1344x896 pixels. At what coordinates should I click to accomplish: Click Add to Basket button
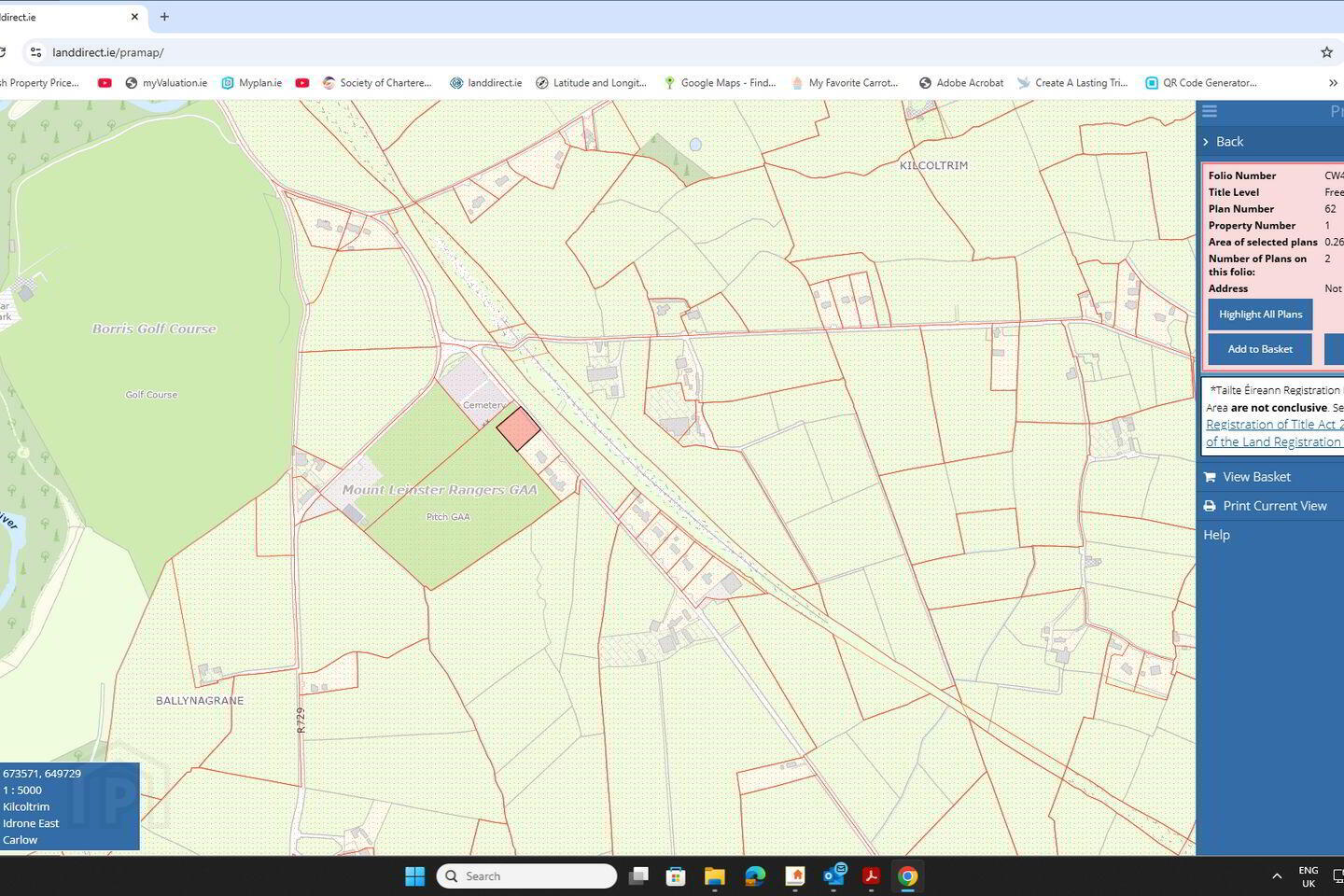coord(1260,349)
